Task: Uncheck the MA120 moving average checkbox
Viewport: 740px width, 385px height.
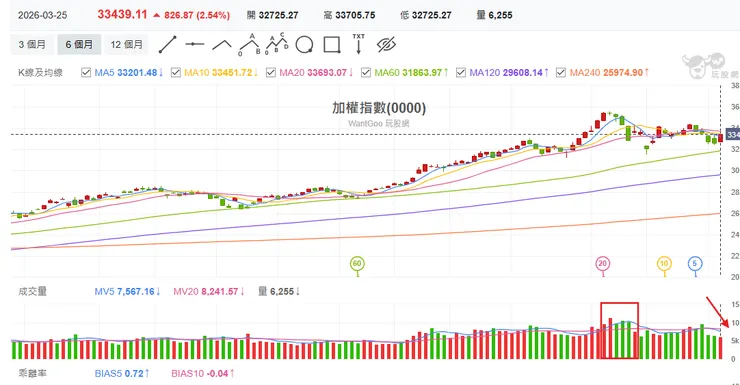Action: 461,73
